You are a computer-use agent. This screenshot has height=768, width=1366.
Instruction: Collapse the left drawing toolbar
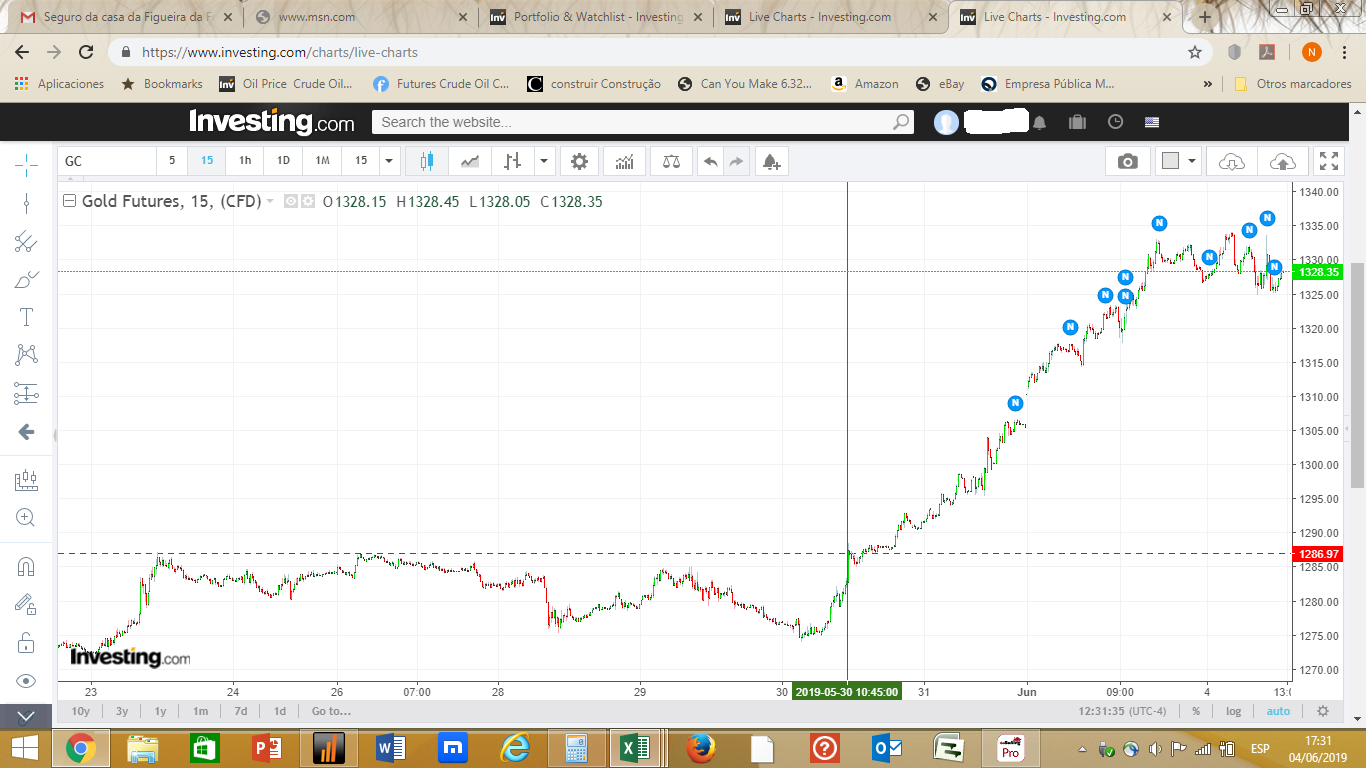[26, 716]
